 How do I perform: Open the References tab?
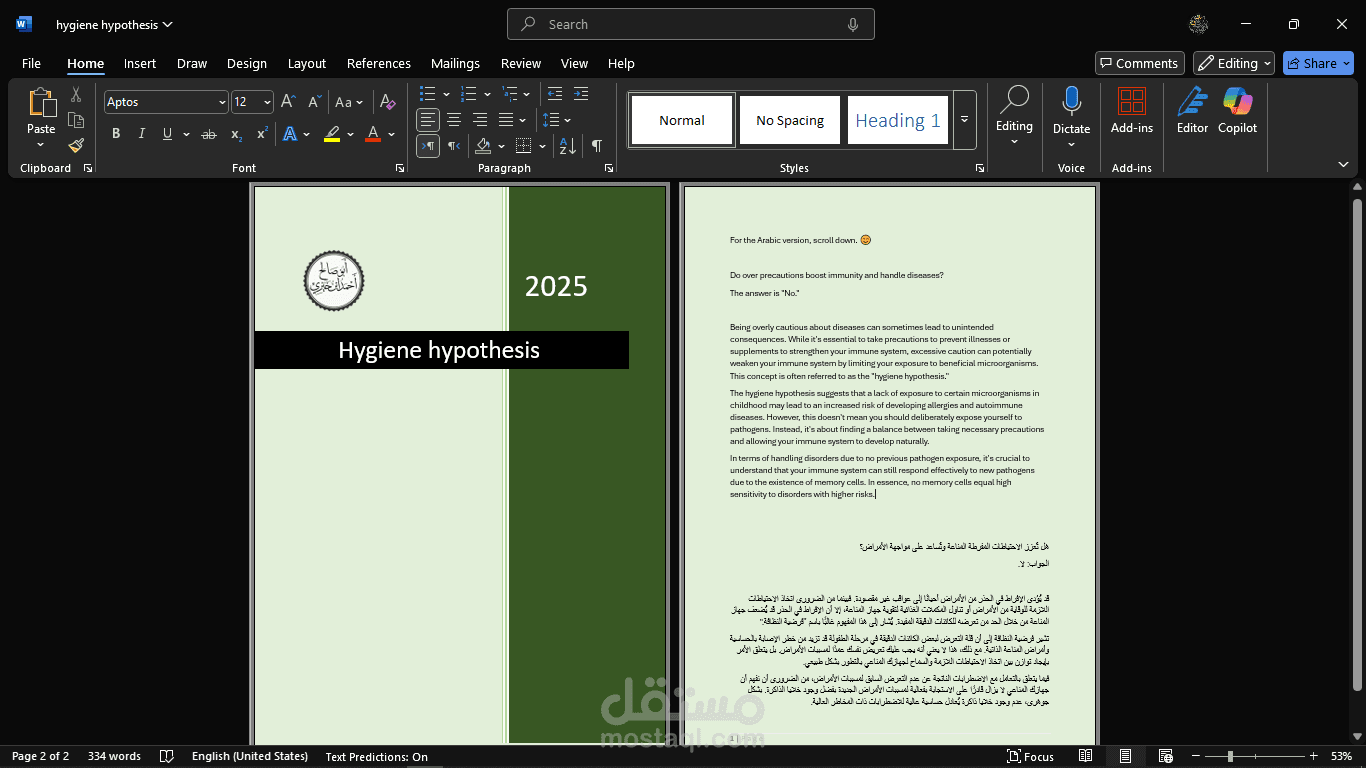pyautogui.click(x=379, y=63)
